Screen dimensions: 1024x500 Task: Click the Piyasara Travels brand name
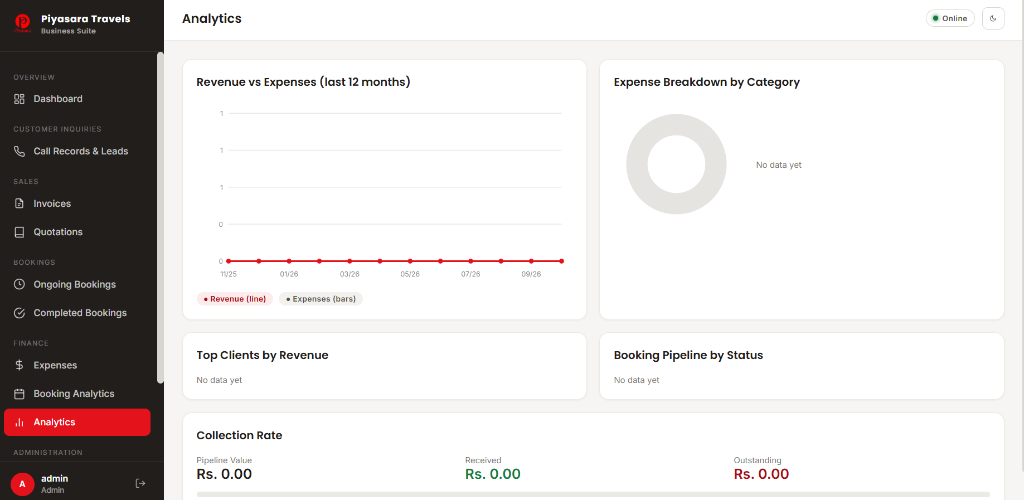[86, 19]
